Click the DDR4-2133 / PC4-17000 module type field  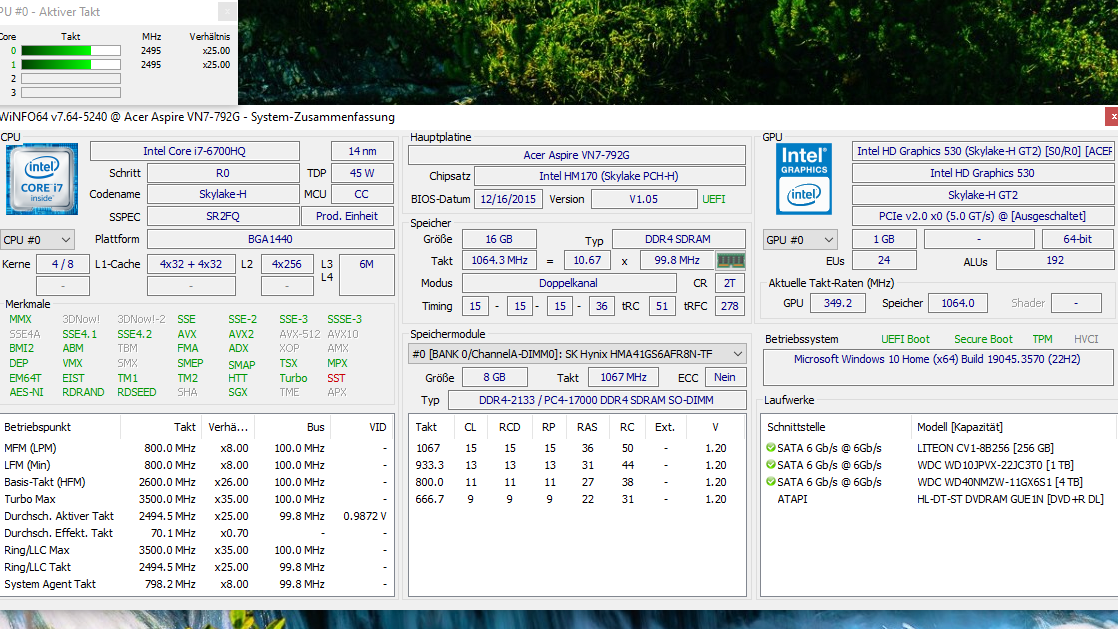click(x=597, y=400)
